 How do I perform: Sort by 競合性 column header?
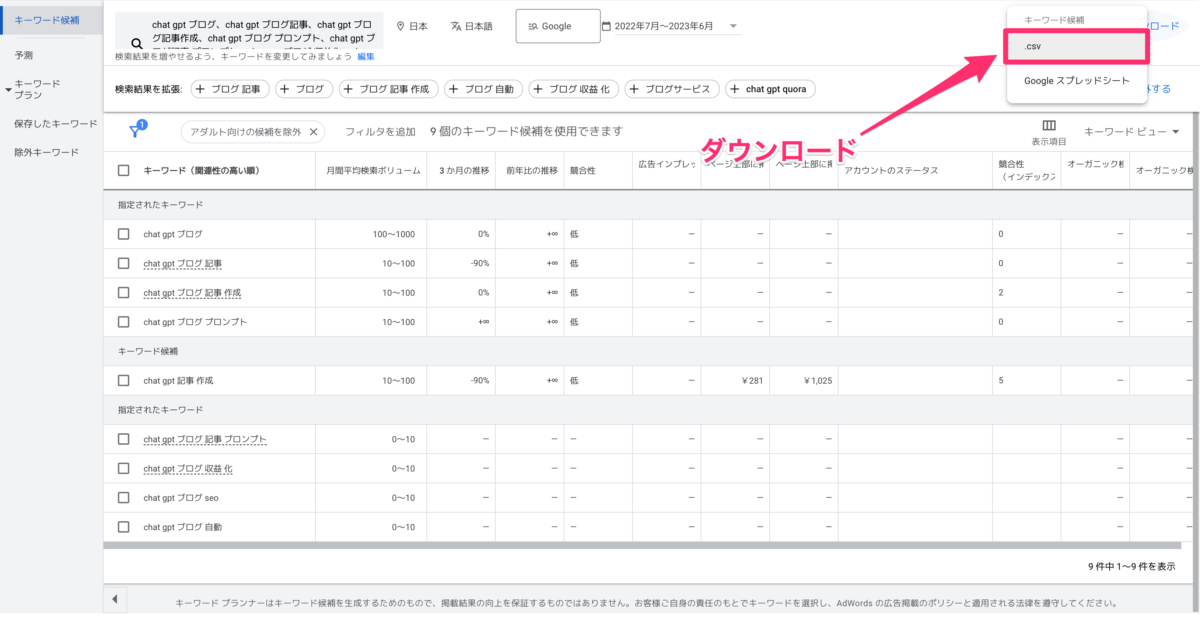point(582,171)
